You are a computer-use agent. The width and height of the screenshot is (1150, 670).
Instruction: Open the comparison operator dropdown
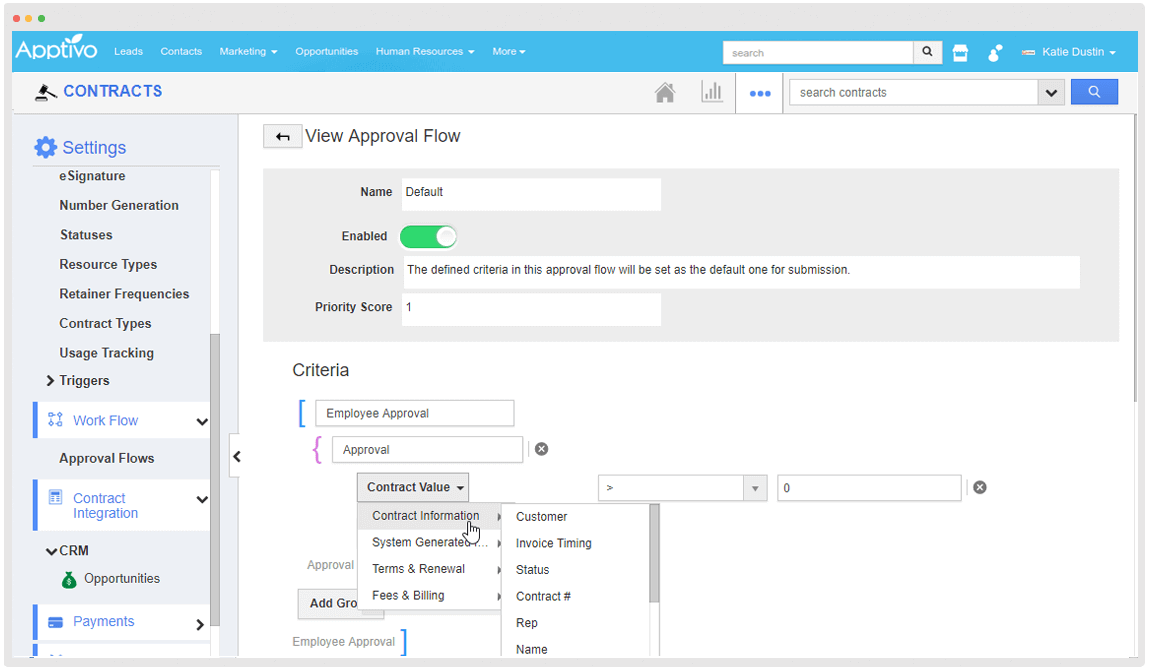pyautogui.click(x=682, y=488)
